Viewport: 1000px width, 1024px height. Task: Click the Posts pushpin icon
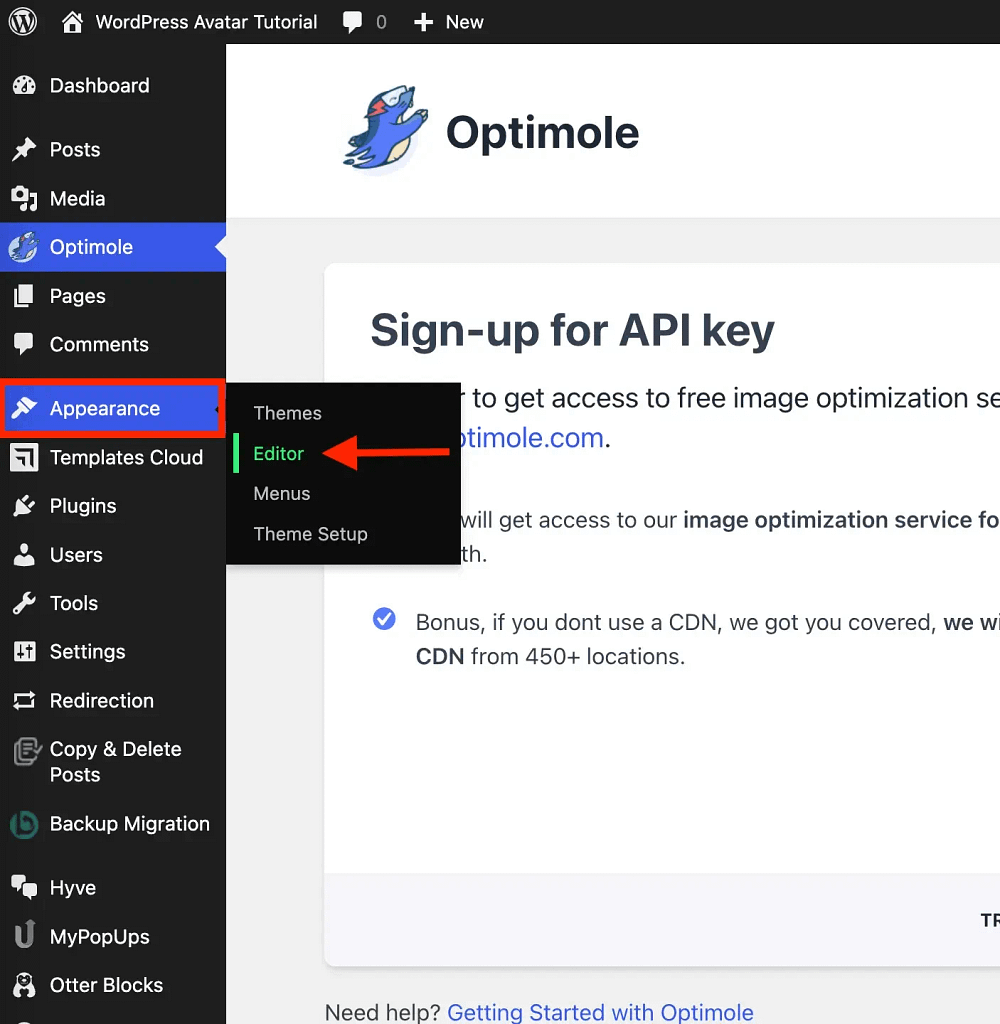pyautogui.click(x=24, y=150)
